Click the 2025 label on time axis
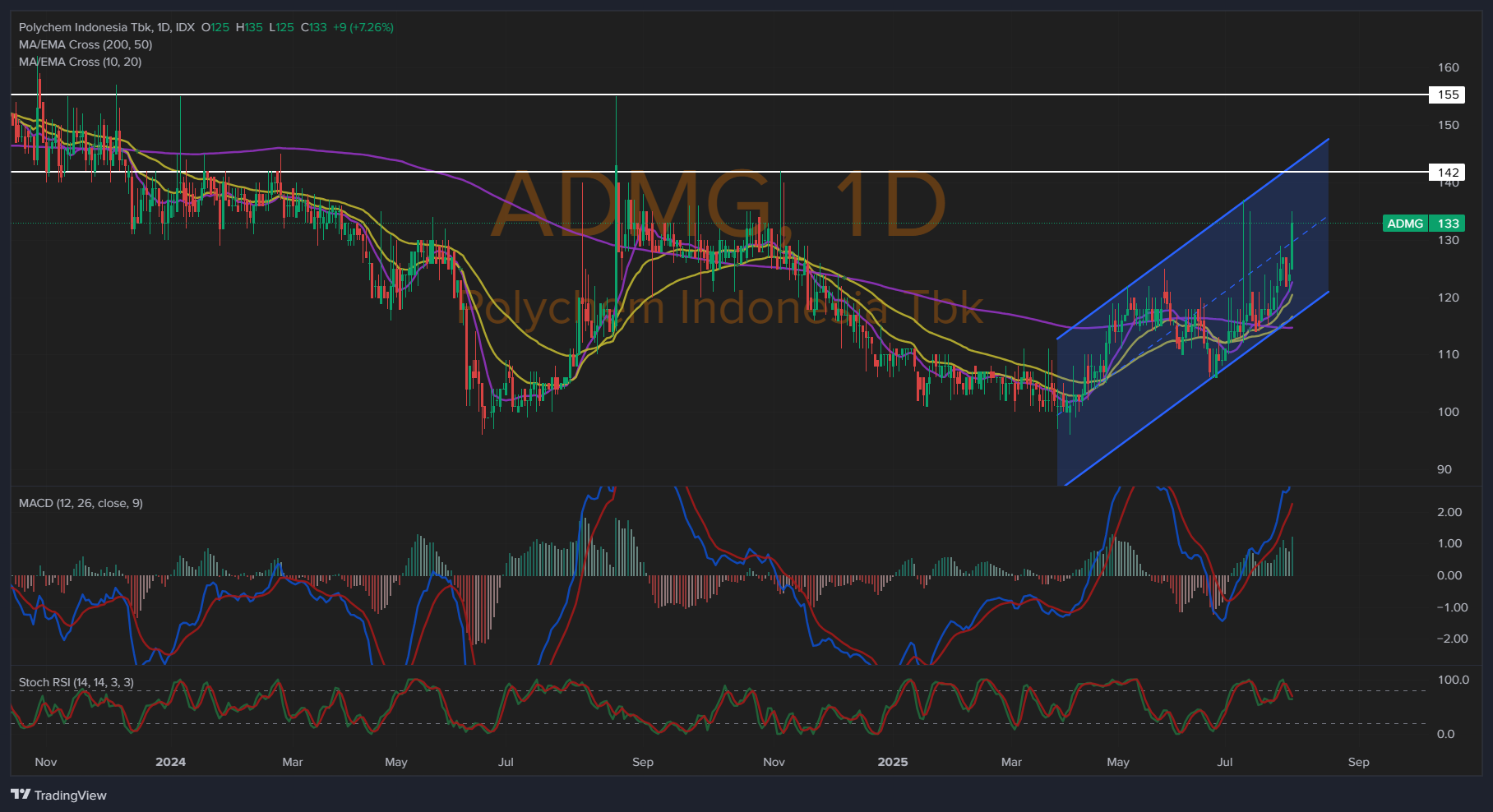This screenshot has height=812, width=1493. point(893,762)
